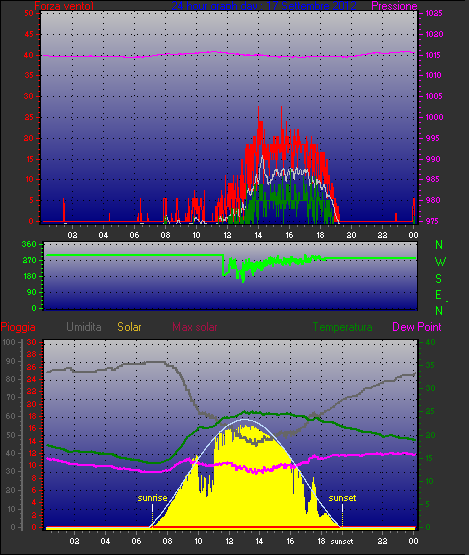Click the Max solar legend label

(195, 327)
